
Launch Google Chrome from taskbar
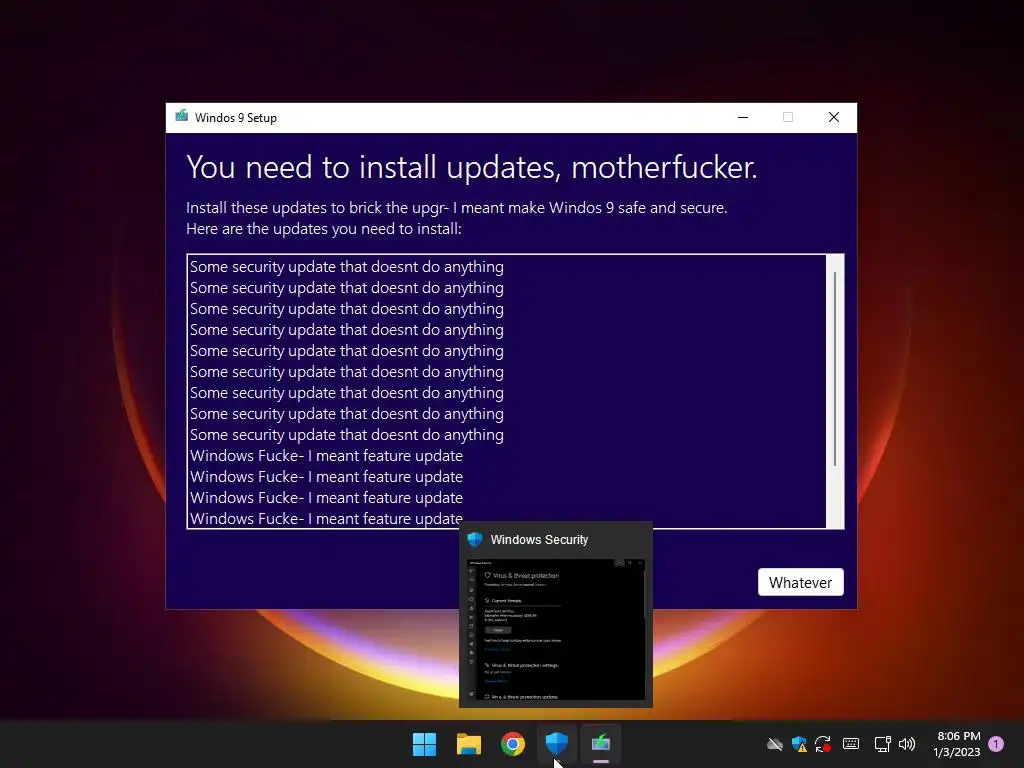[x=513, y=744]
